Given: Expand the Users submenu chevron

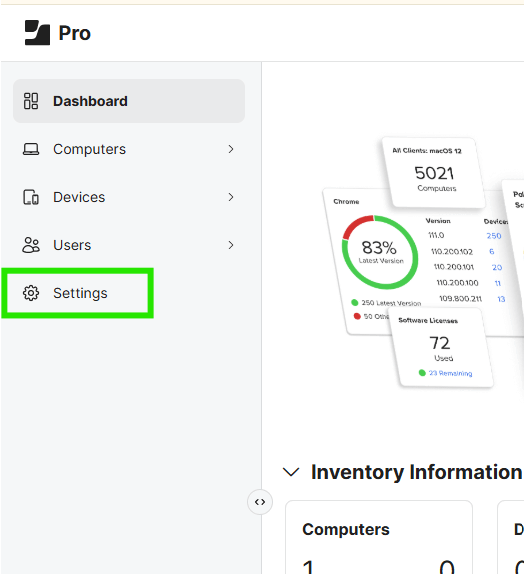Looking at the screenshot, I should [231, 245].
